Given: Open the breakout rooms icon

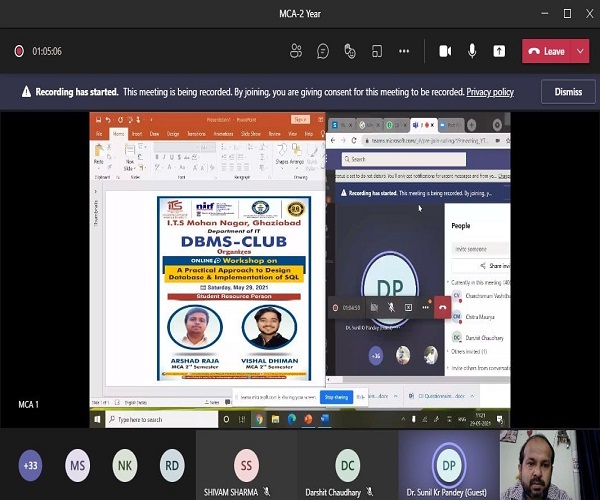Looking at the screenshot, I should tap(377, 51).
